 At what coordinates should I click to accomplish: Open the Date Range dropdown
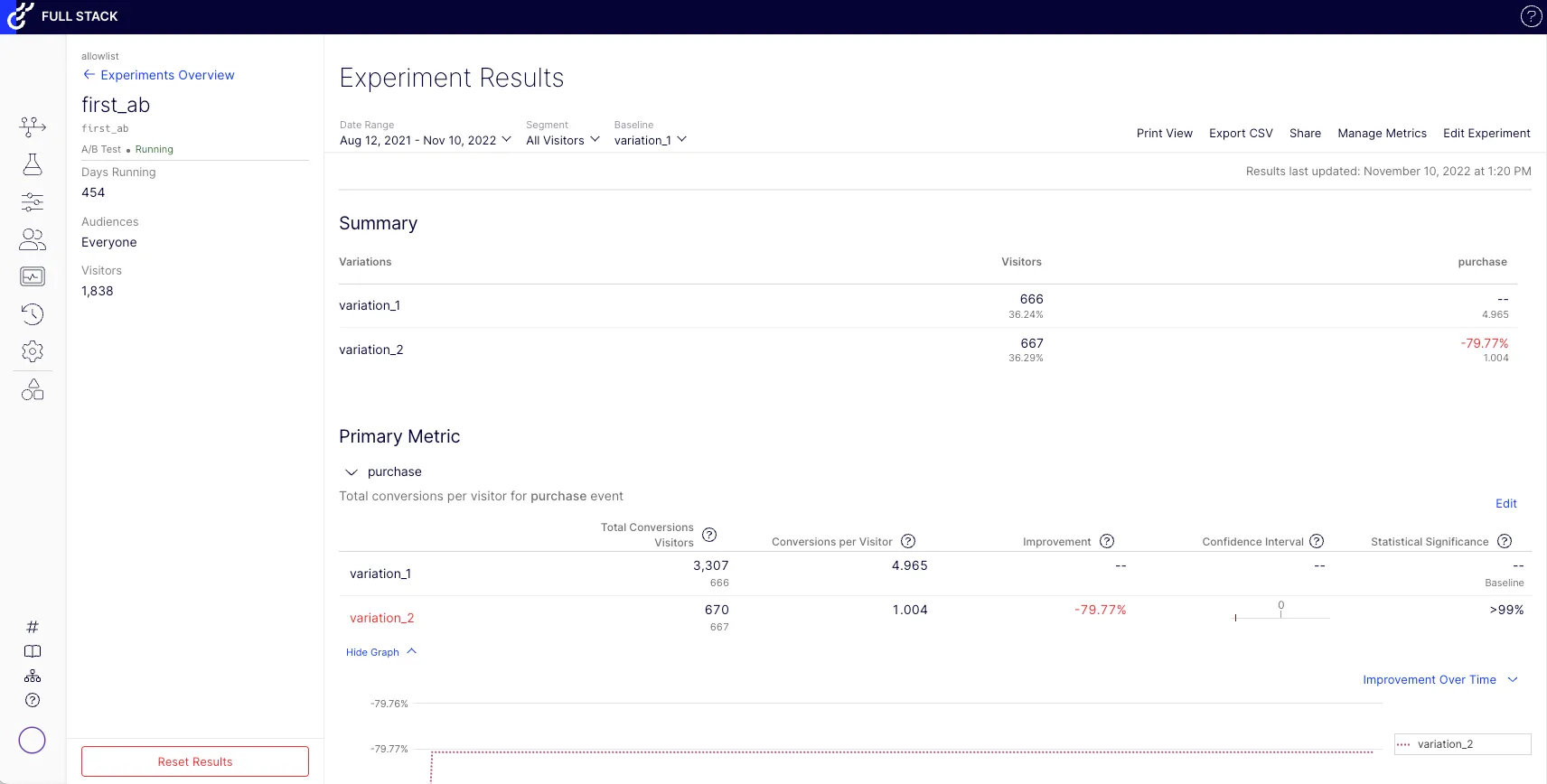[x=426, y=140]
